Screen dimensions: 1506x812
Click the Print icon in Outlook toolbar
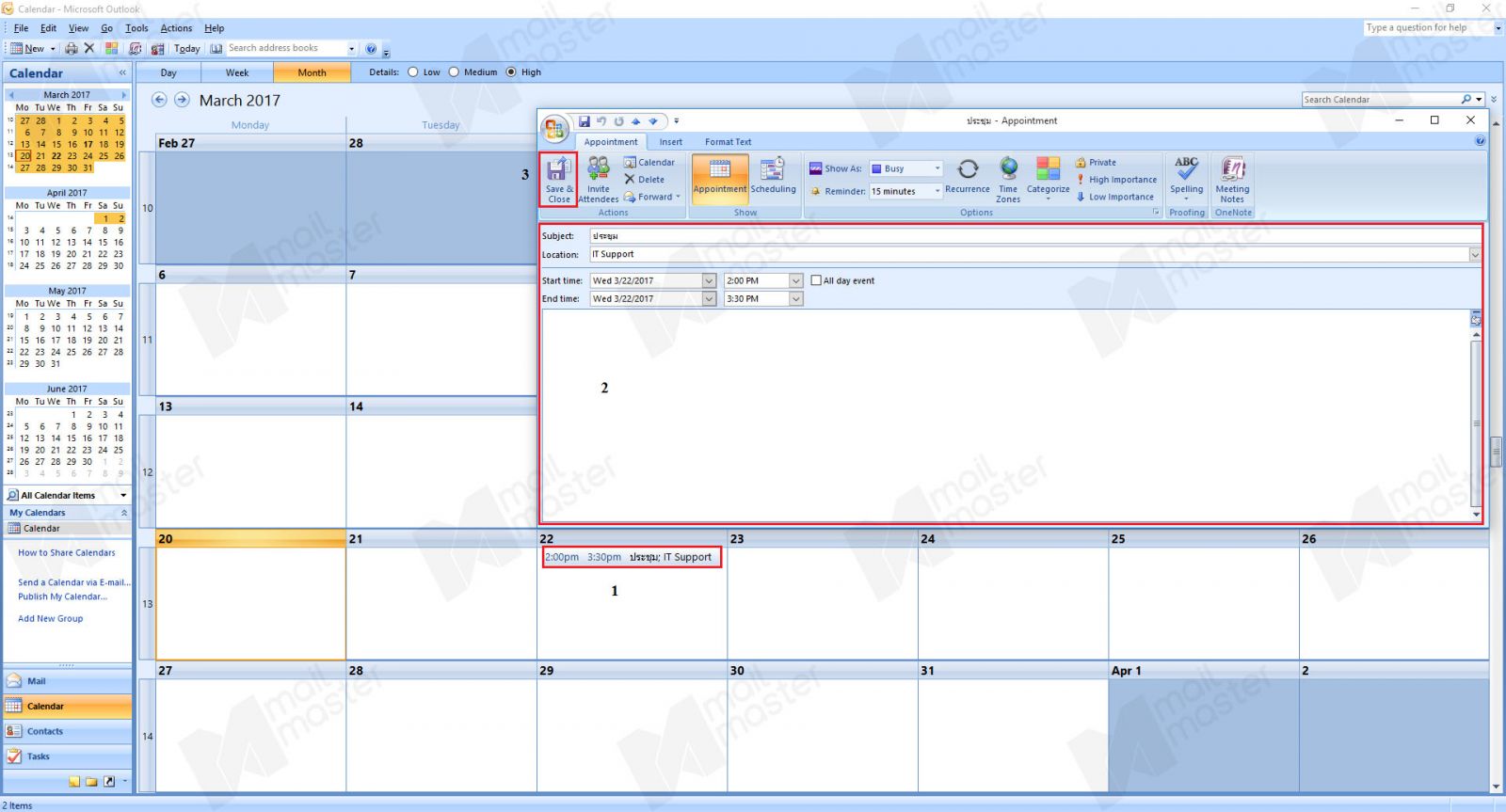pyautogui.click(x=72, y=48)
